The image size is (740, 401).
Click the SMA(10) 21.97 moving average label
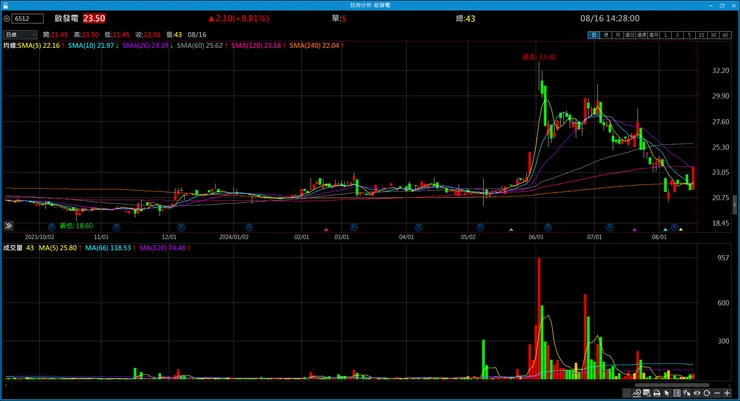pyautogui.click(x=93, y=45)
